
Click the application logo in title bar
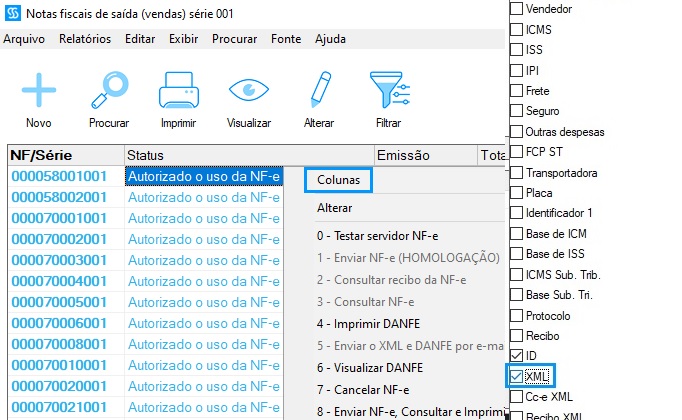[13, 14]
